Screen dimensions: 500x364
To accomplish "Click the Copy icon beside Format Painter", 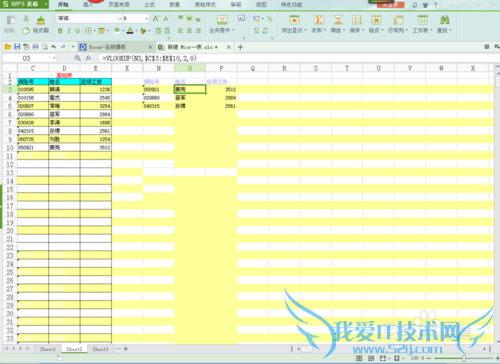I will tap(26, 31).
